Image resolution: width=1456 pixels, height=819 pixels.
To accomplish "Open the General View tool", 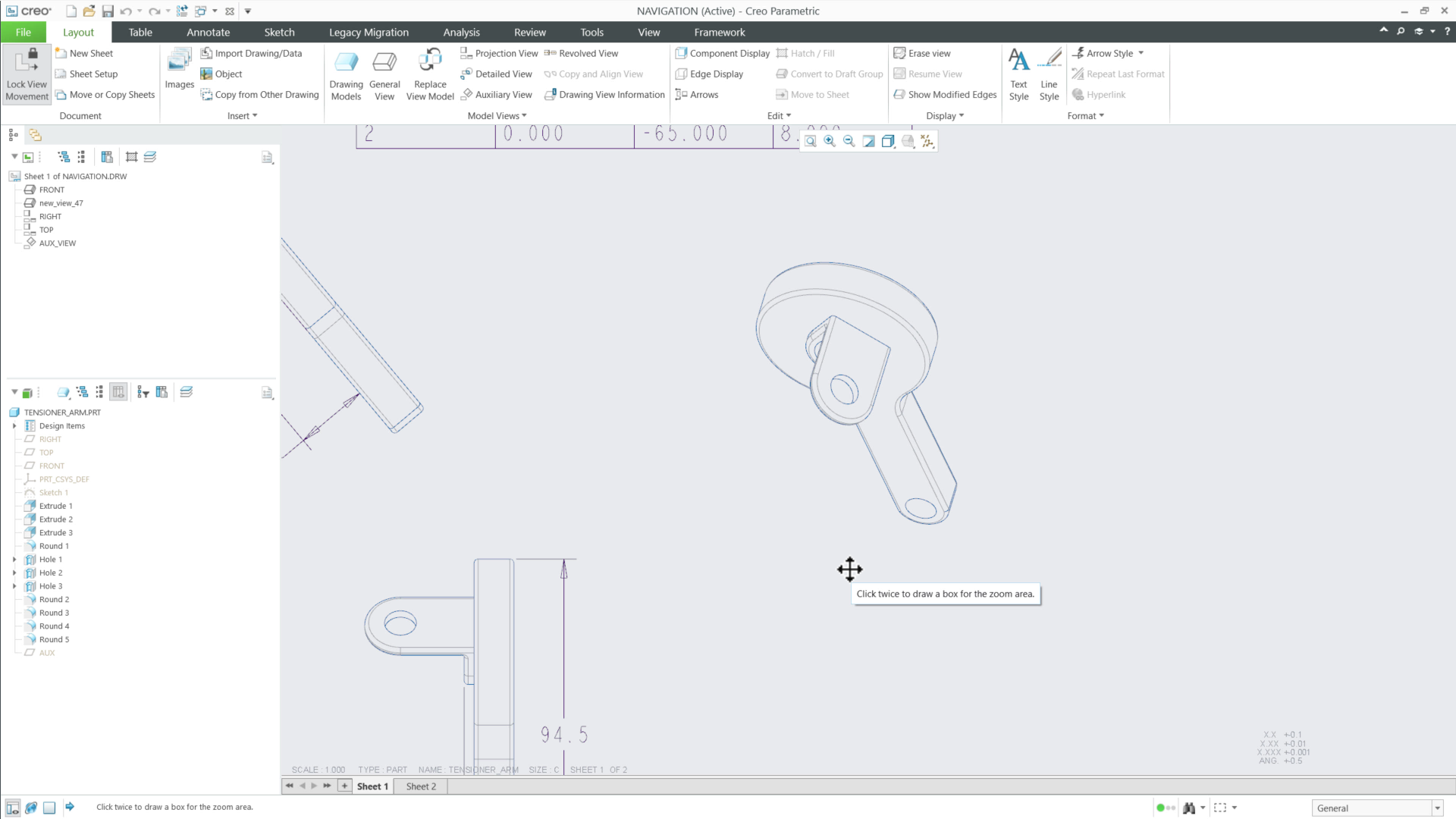I will [384, 73].
